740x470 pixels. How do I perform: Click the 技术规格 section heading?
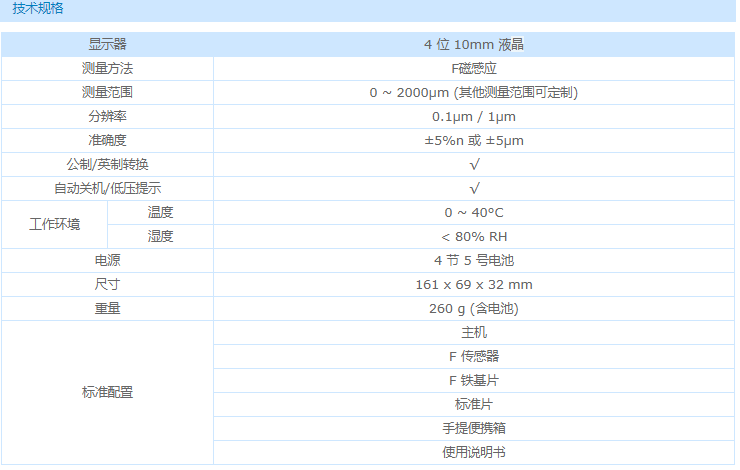pos(36,8)
